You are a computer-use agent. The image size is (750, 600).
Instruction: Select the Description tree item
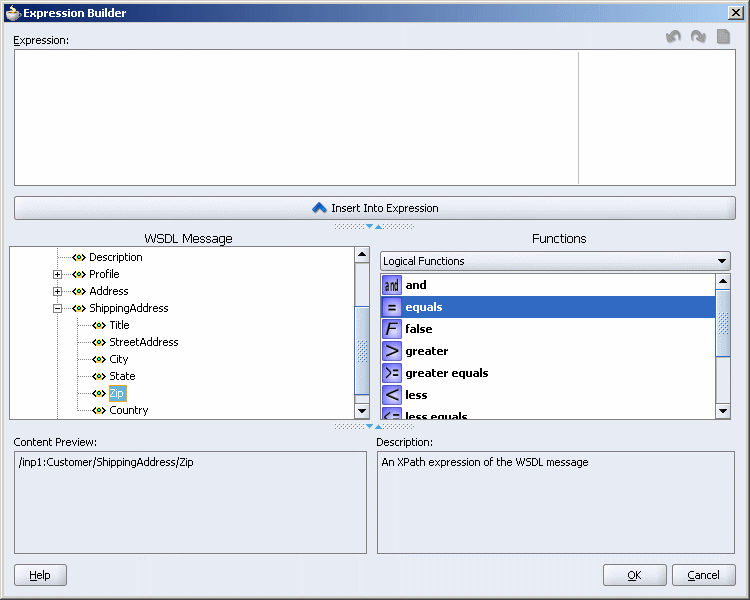116,257
